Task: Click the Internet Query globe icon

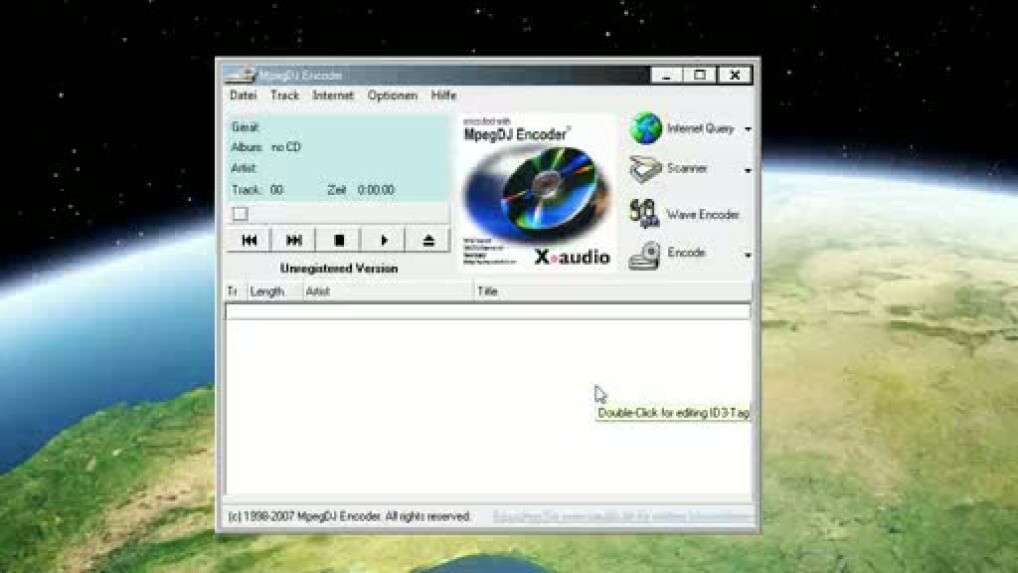Action: [x=646, y=129]
